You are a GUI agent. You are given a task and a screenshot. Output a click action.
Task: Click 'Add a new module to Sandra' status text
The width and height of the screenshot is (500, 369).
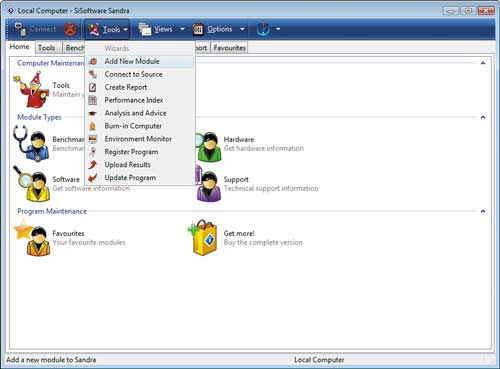[x=51, y=360]
